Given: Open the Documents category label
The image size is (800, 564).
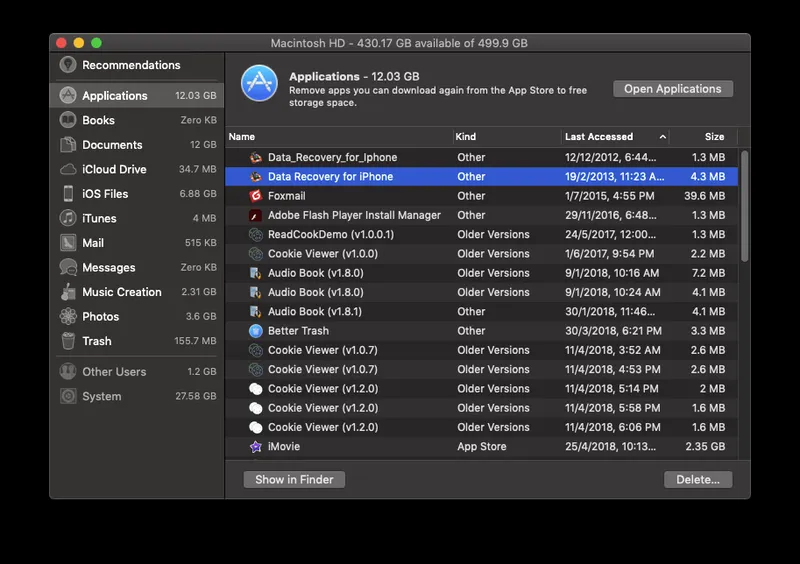Looking at the screenshot, I should click(x=112, y=144).
